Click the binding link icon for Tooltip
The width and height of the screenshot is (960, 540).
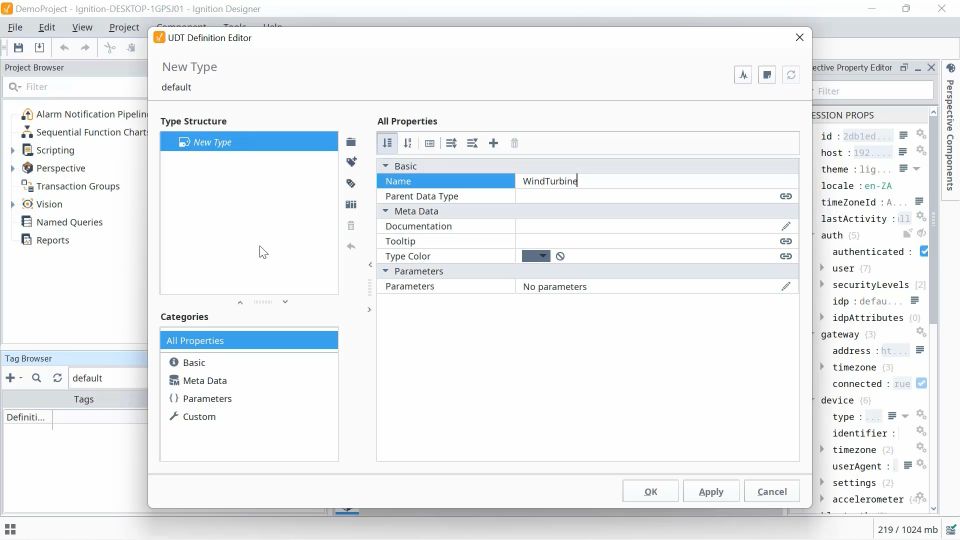pos(786,241)
